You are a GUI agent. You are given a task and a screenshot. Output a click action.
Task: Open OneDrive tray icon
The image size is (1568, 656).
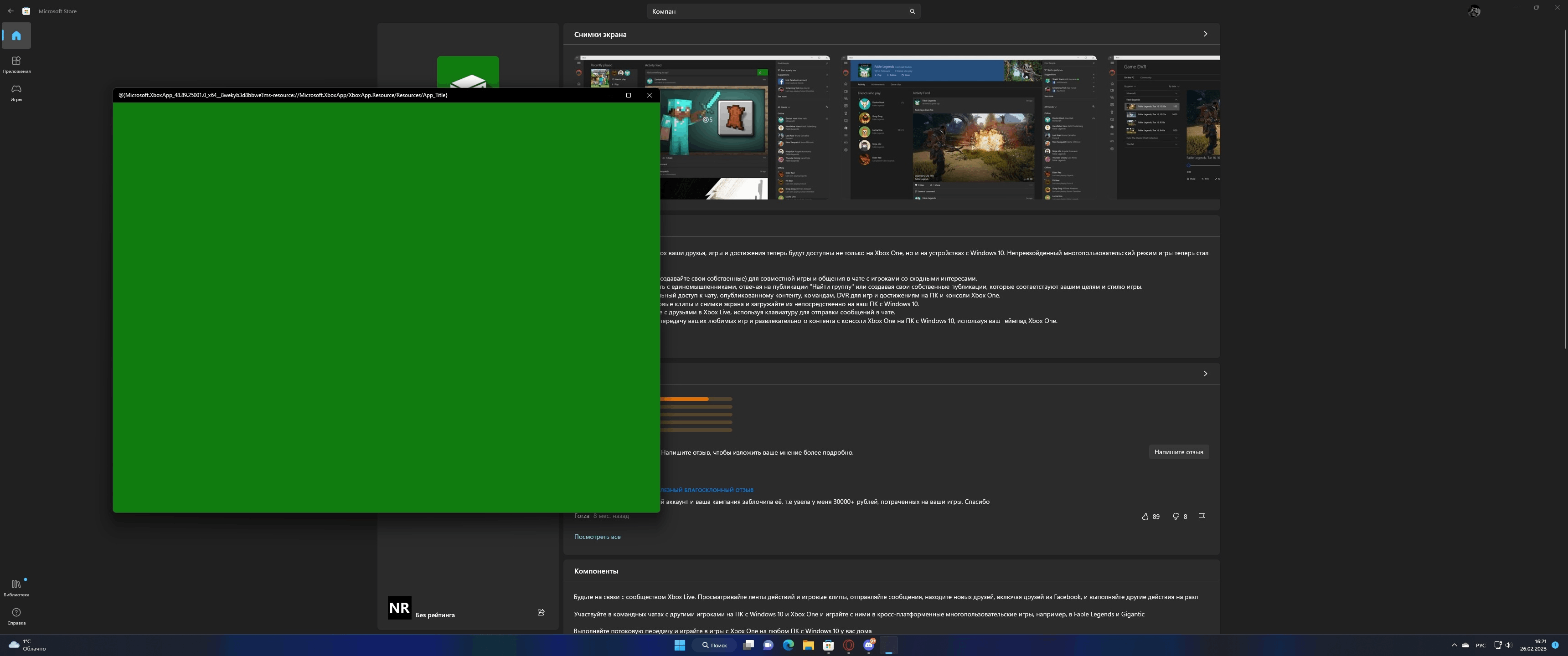(1466, 645)
